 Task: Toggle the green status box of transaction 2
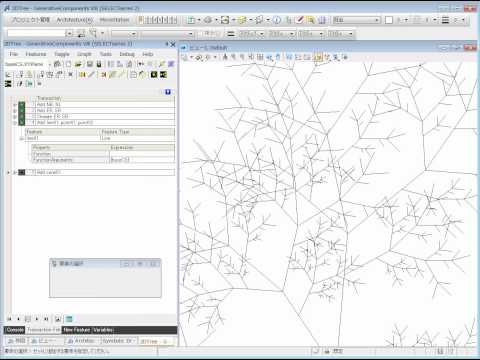click(x=22, y=111)
